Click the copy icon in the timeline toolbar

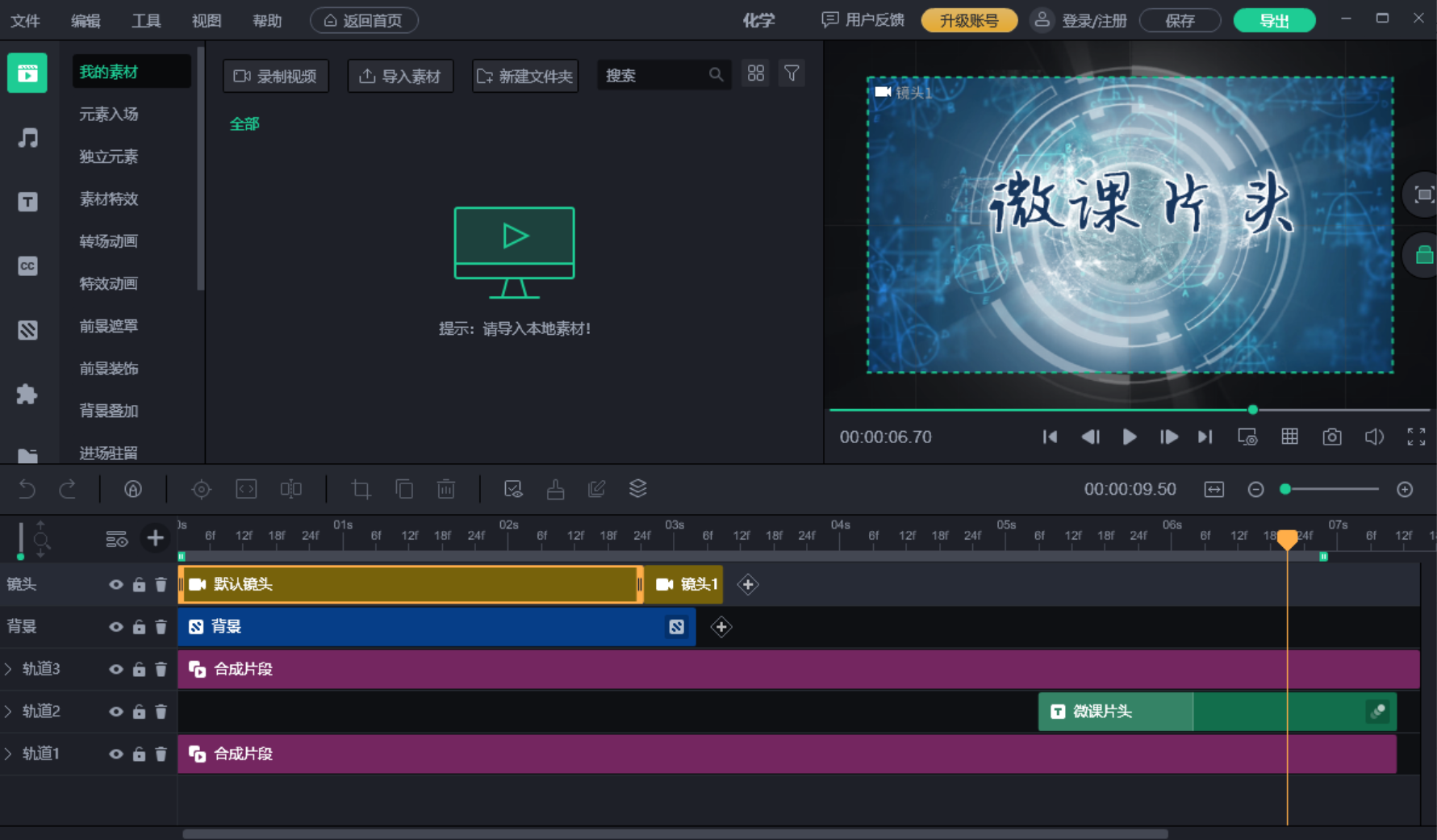[x=404, y=489]
